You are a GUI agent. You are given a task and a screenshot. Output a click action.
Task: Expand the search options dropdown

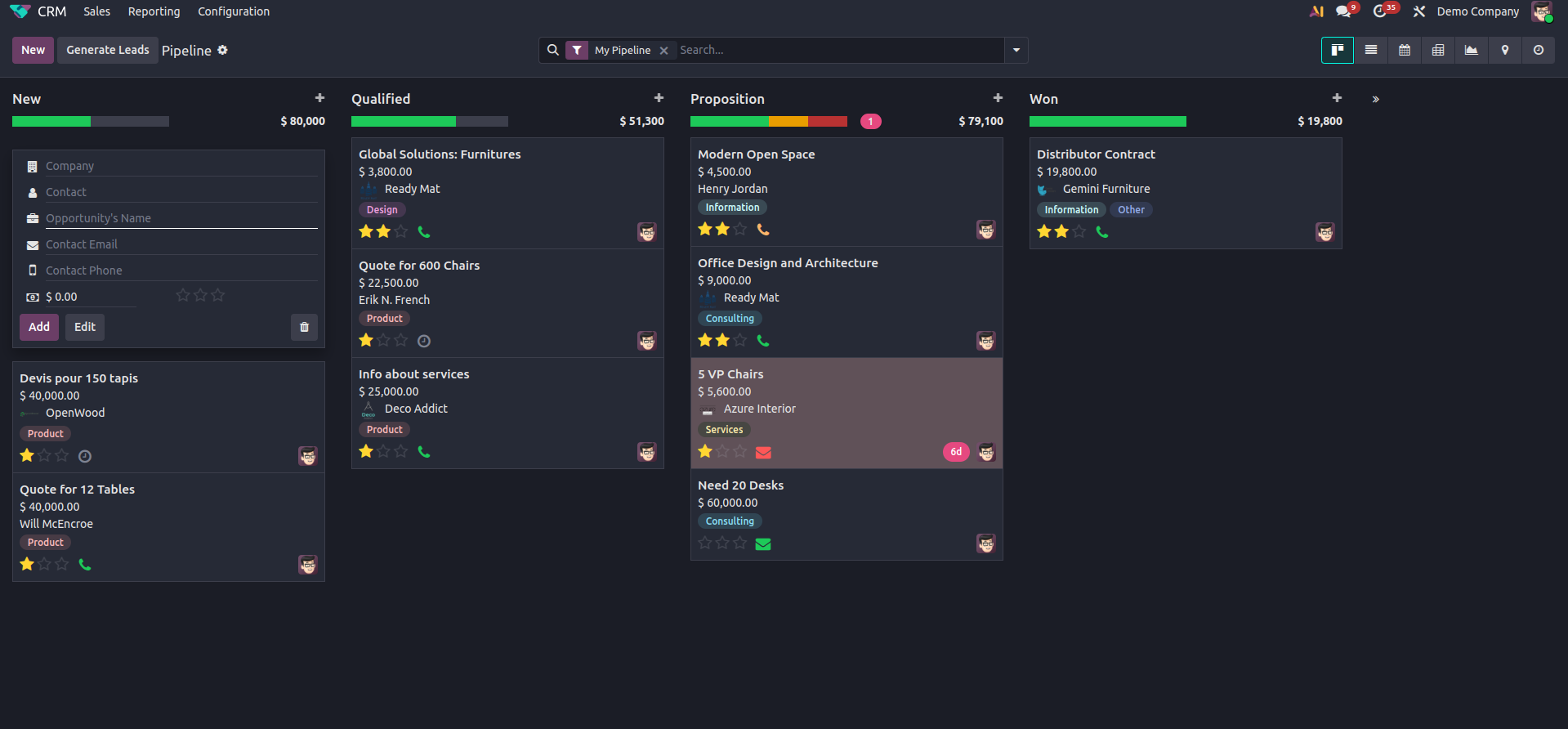pos(1016,51)
